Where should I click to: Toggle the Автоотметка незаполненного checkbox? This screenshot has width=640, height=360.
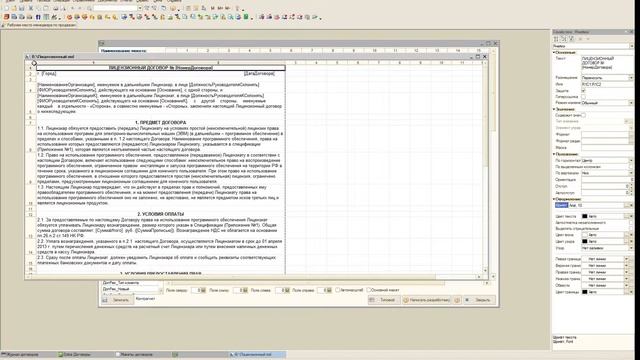[x=631, y=223]
